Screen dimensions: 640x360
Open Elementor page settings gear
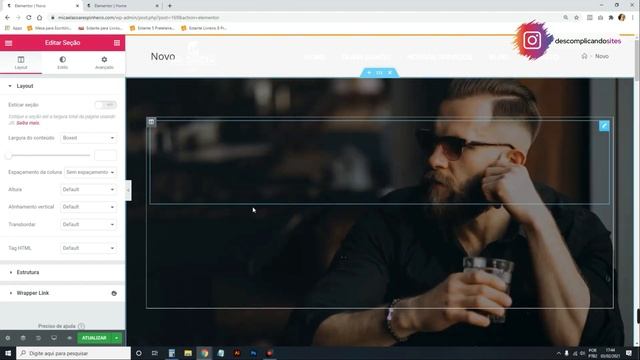(8, 338)
